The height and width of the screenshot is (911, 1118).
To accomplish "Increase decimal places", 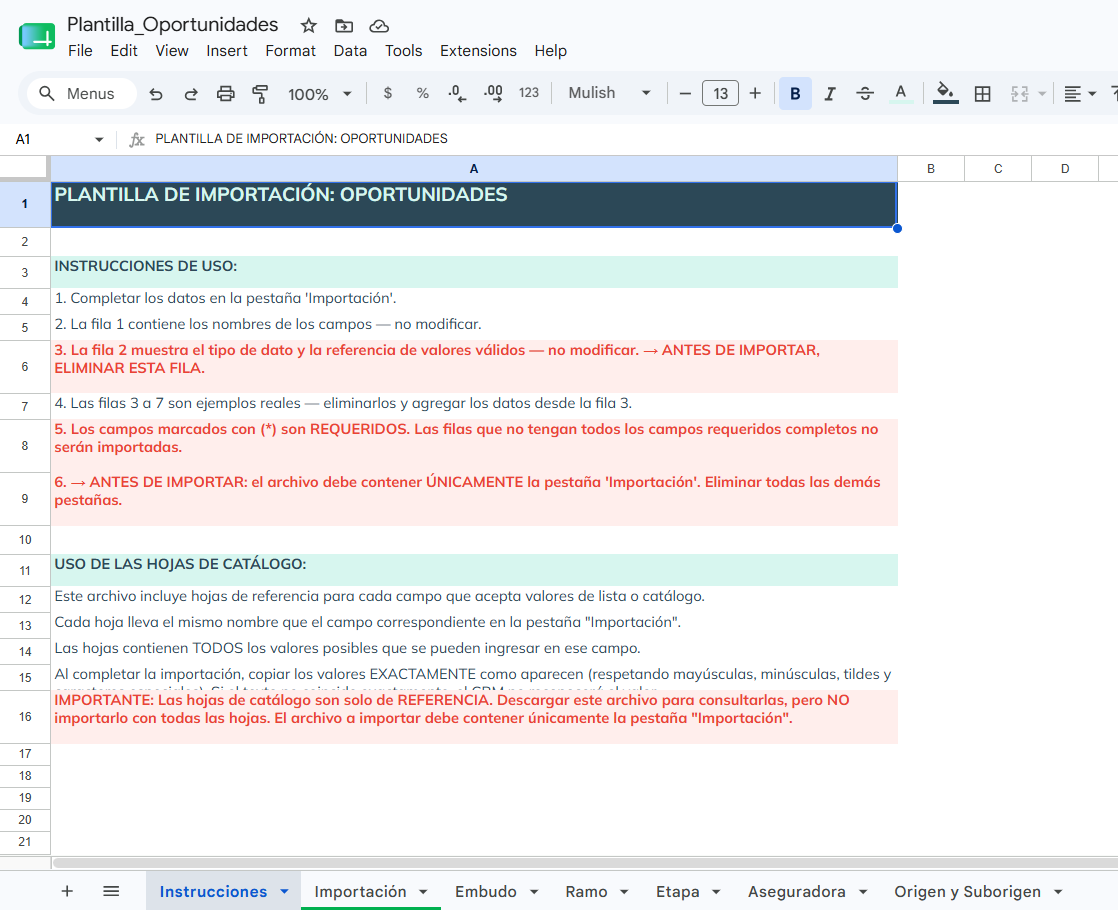I will tap(493, 93).
